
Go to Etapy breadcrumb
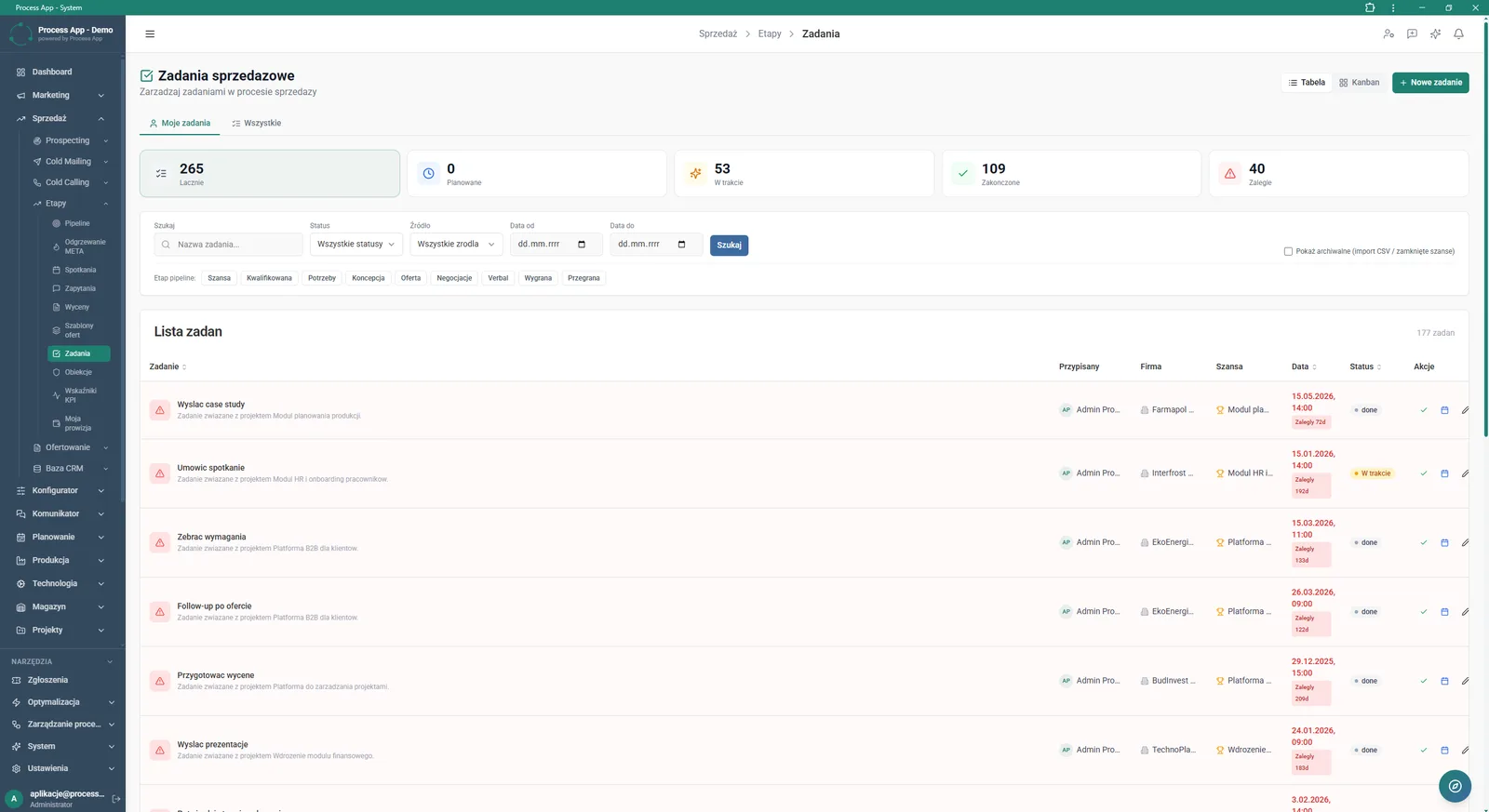click(x=770, y=33)
